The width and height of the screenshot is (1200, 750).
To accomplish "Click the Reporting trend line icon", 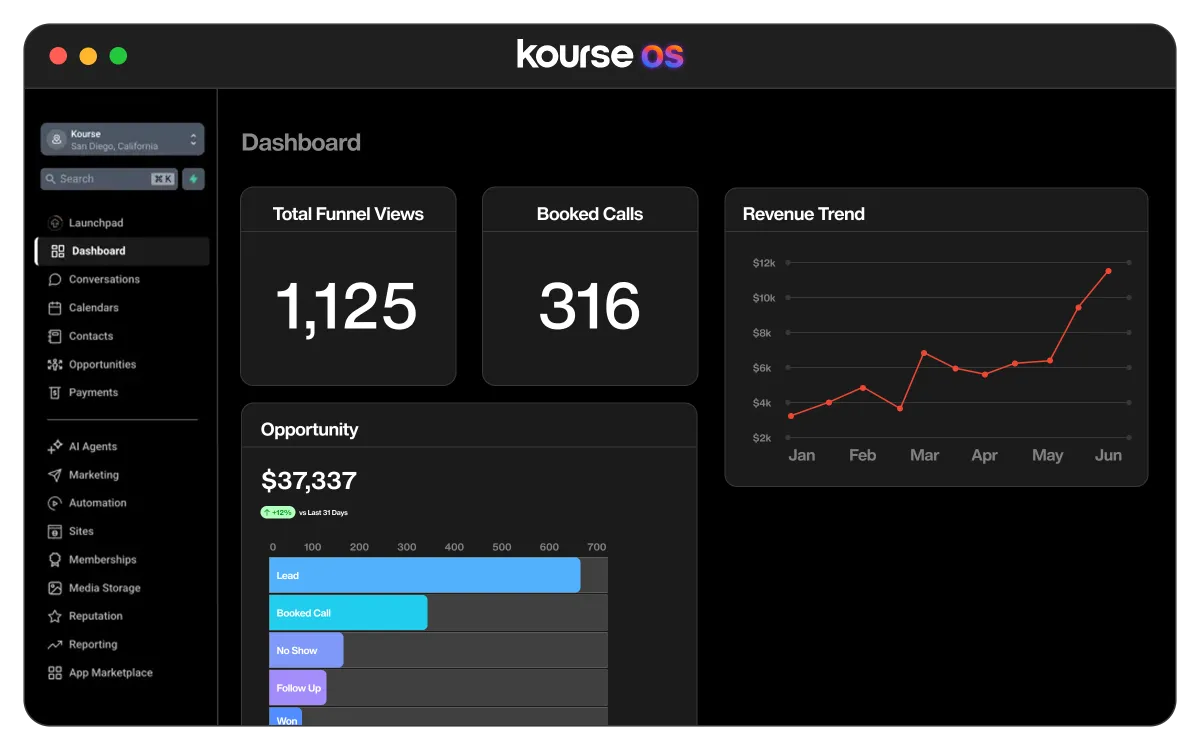I will [55, 645].
